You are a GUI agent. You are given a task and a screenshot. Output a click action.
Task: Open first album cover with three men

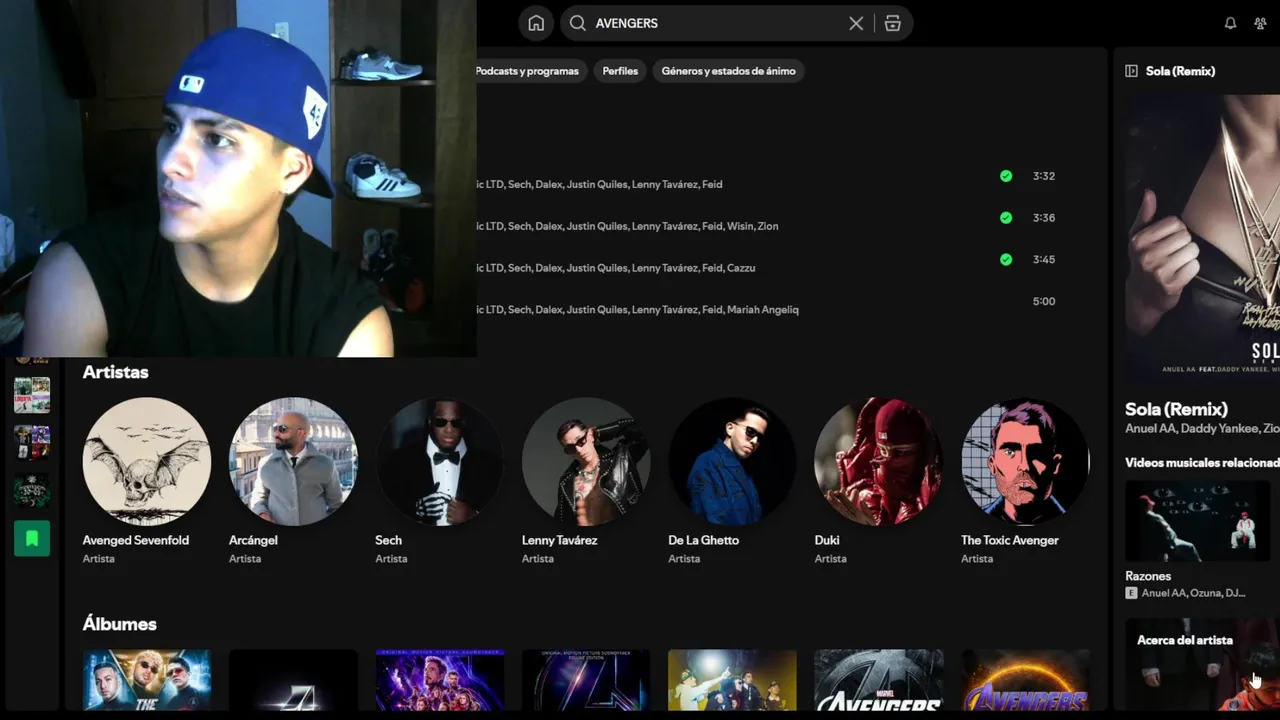tap(147, 680)
